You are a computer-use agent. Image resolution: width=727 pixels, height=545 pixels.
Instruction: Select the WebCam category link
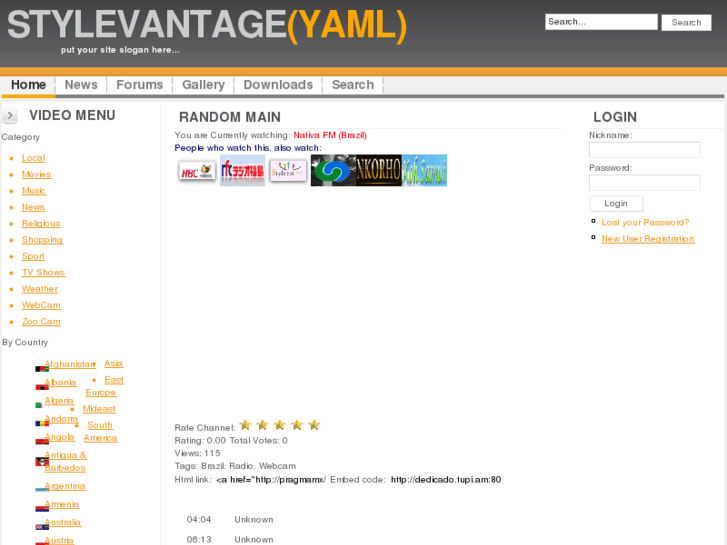41,305
